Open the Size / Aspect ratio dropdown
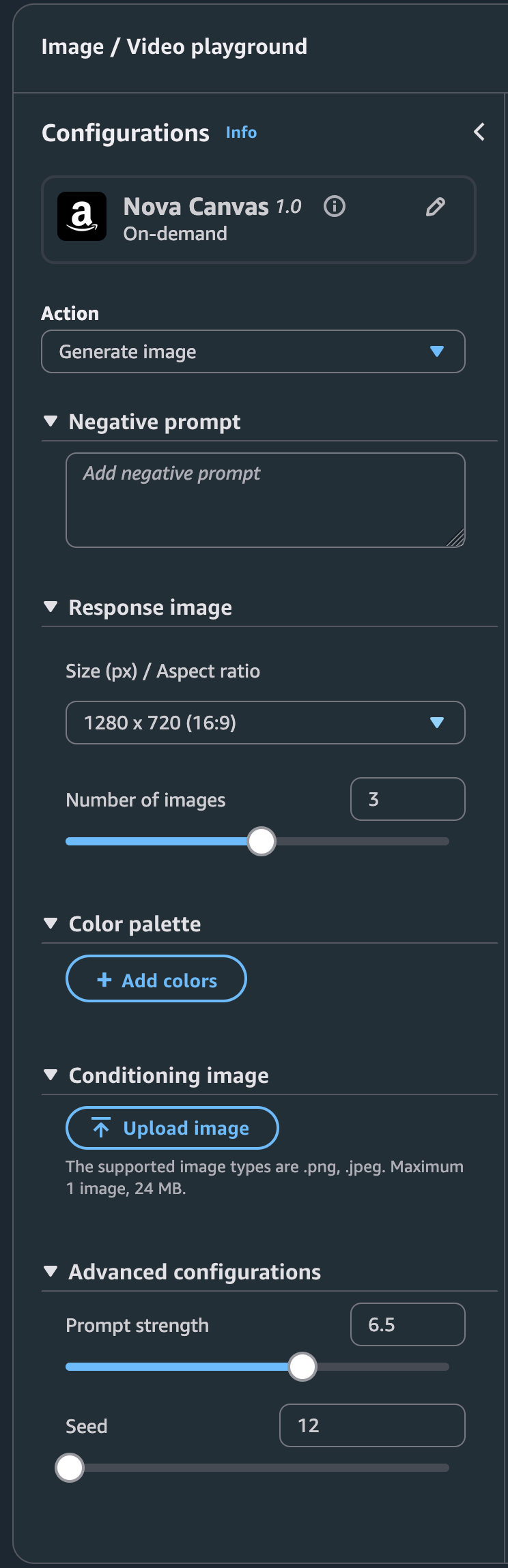508x1568 pixels. tap(265, 723)
